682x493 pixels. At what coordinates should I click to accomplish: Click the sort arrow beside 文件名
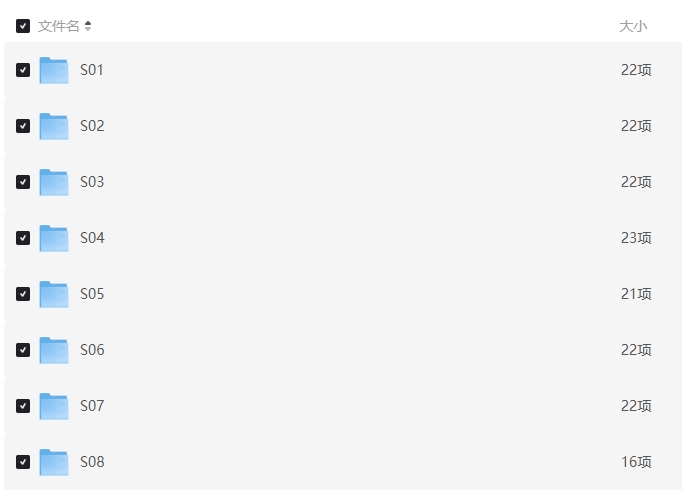[88, 26]
